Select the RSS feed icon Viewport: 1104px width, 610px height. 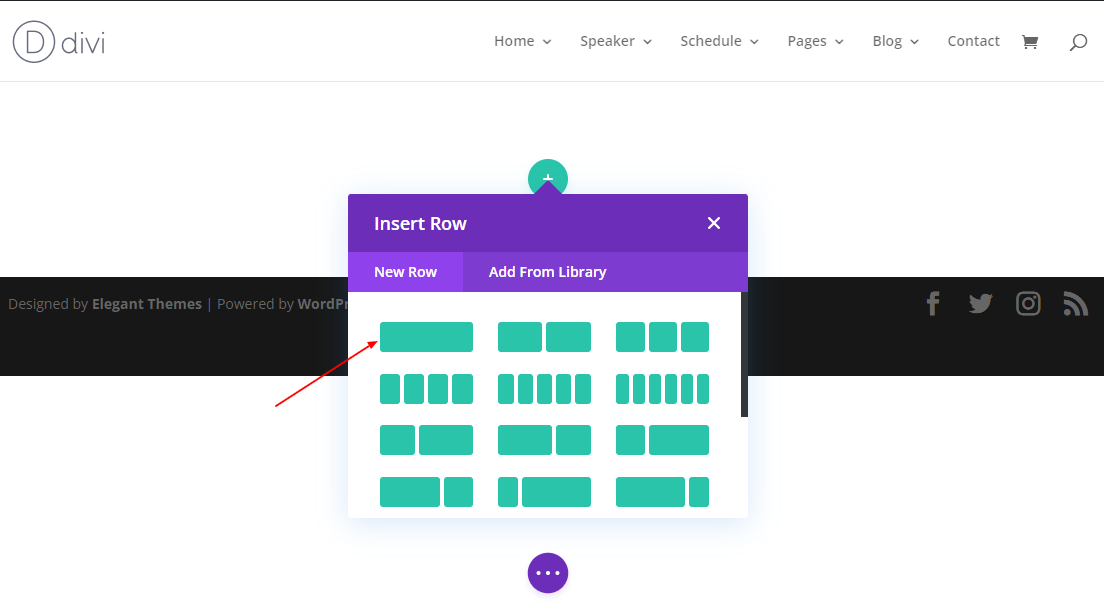[1075, 303]
